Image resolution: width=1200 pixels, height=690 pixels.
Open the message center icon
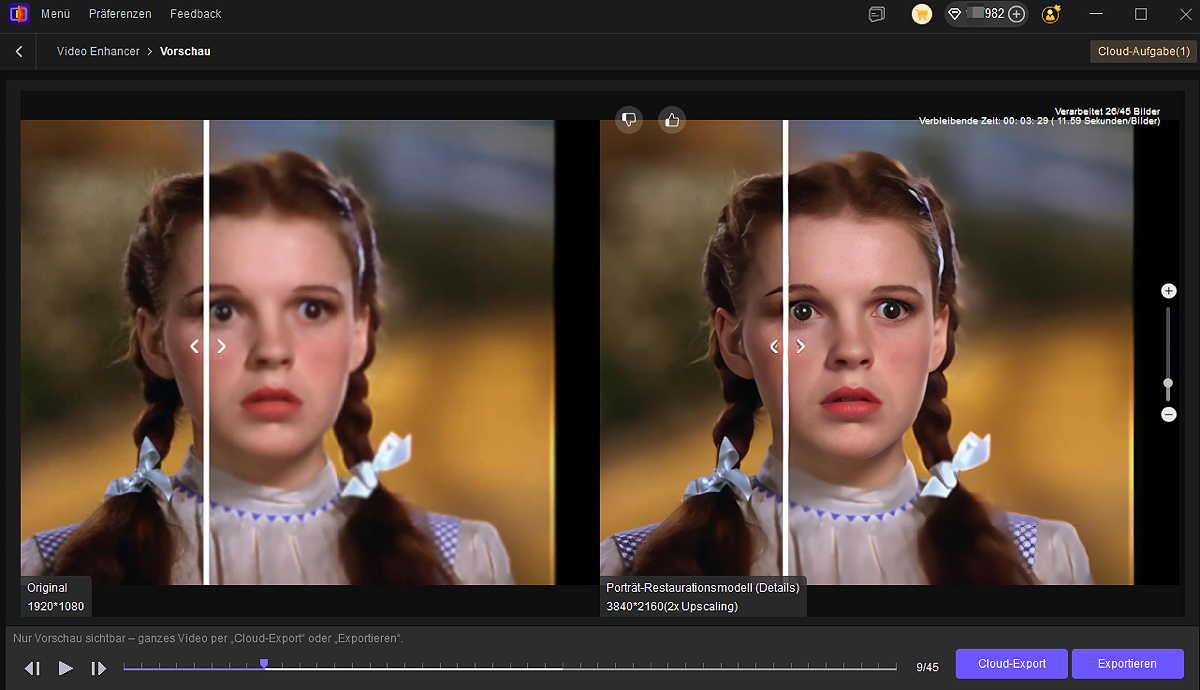point(877,14)
